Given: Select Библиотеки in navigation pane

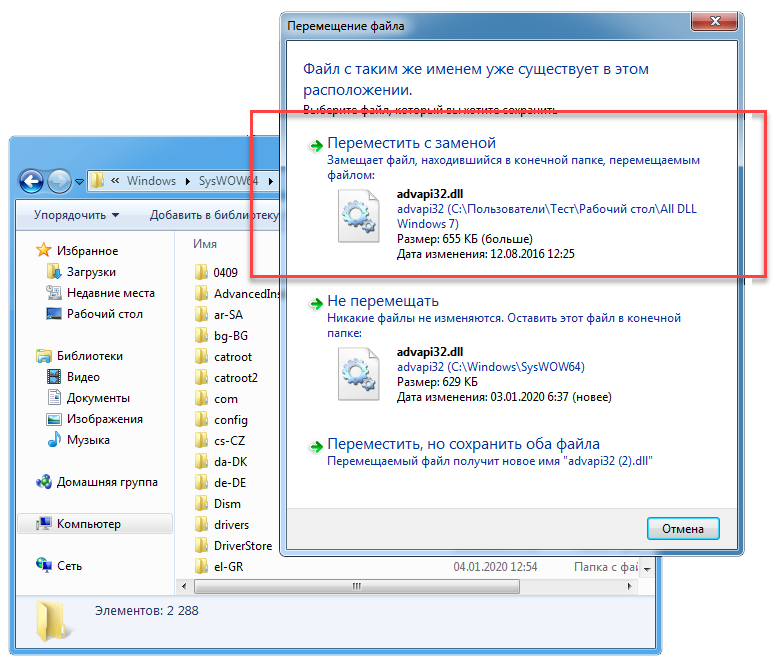Looking at the screenshot, I should click(90, 356).
